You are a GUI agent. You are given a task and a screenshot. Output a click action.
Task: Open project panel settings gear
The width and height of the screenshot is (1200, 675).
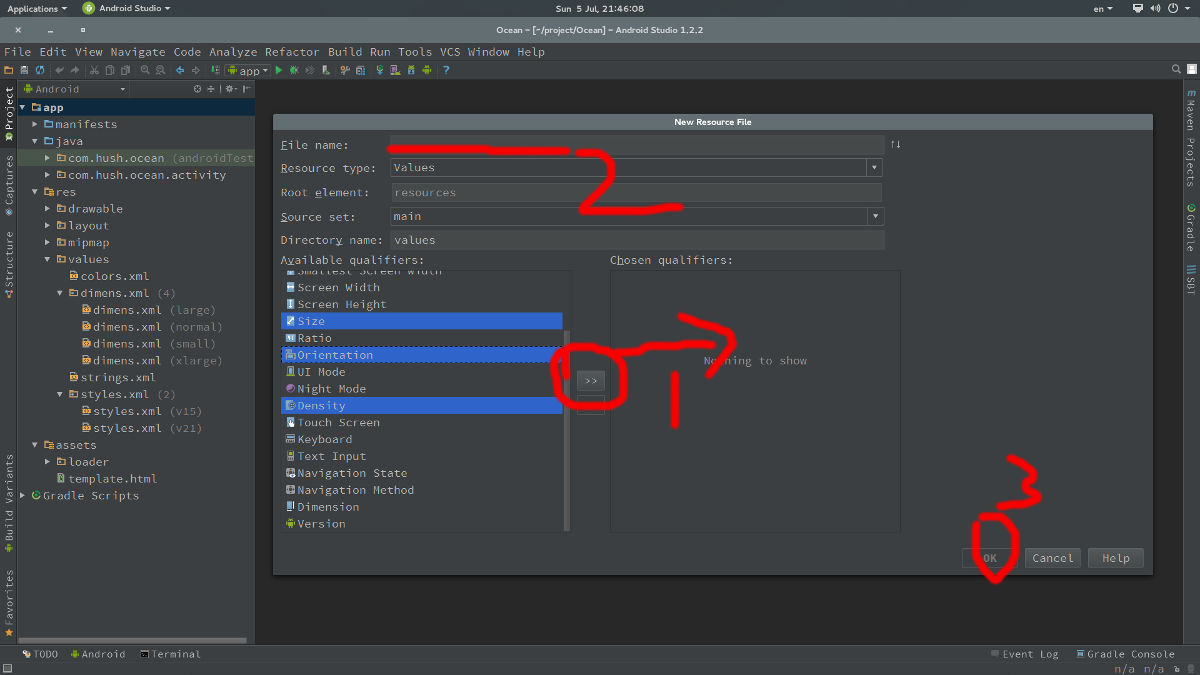(229, 89)
